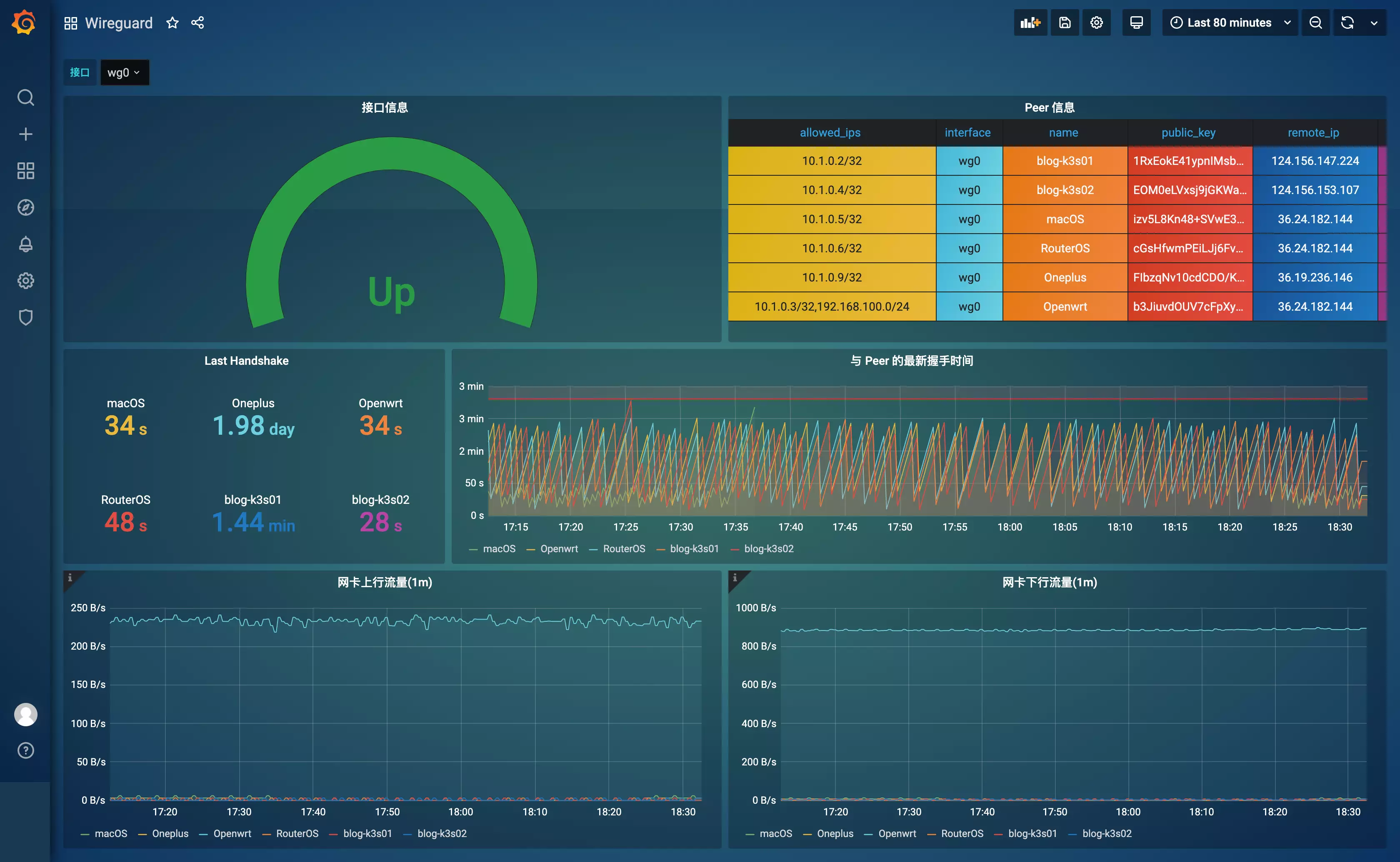Sort table by public_key column header
Screen dimensions: 1400x862
[1188, 132]
